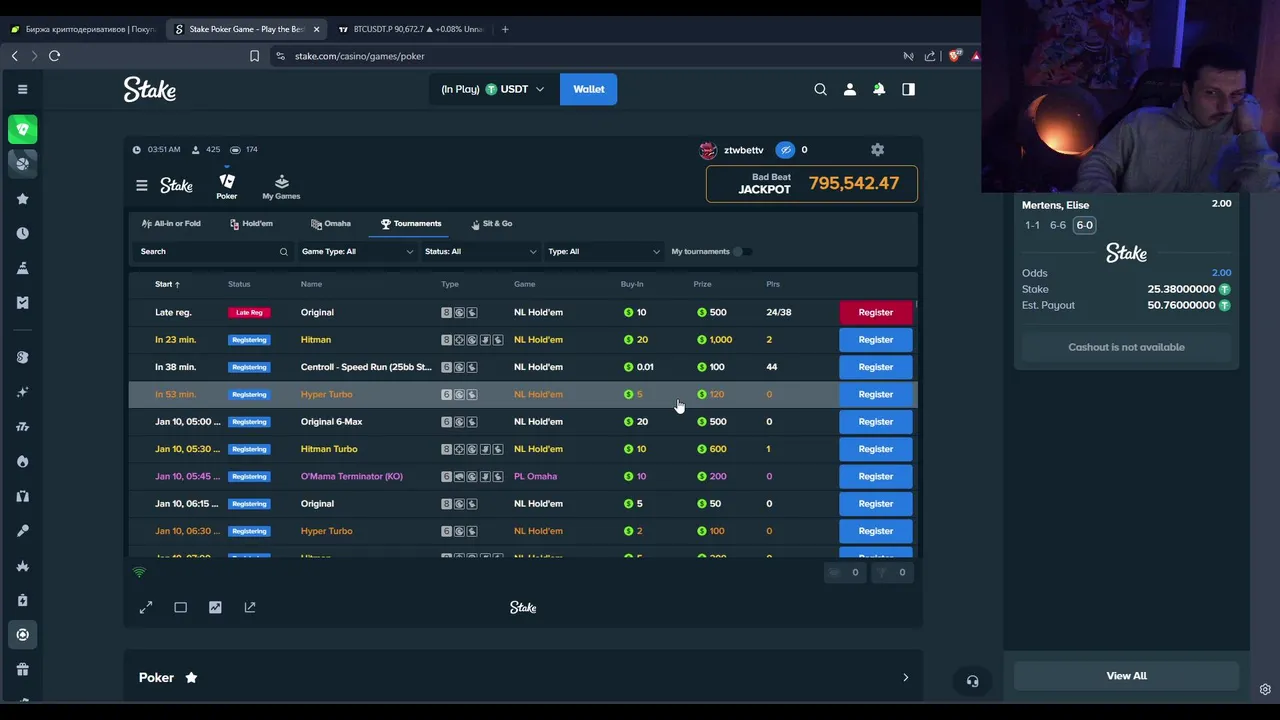Open the USDT currency balance dropdown
The width and height of the screenshot is (1280, 720).
click(x=493, y=89)
